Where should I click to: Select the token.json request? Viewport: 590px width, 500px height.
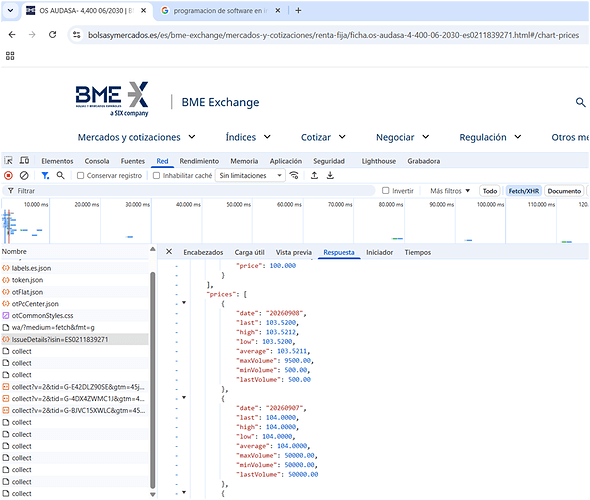75,280
